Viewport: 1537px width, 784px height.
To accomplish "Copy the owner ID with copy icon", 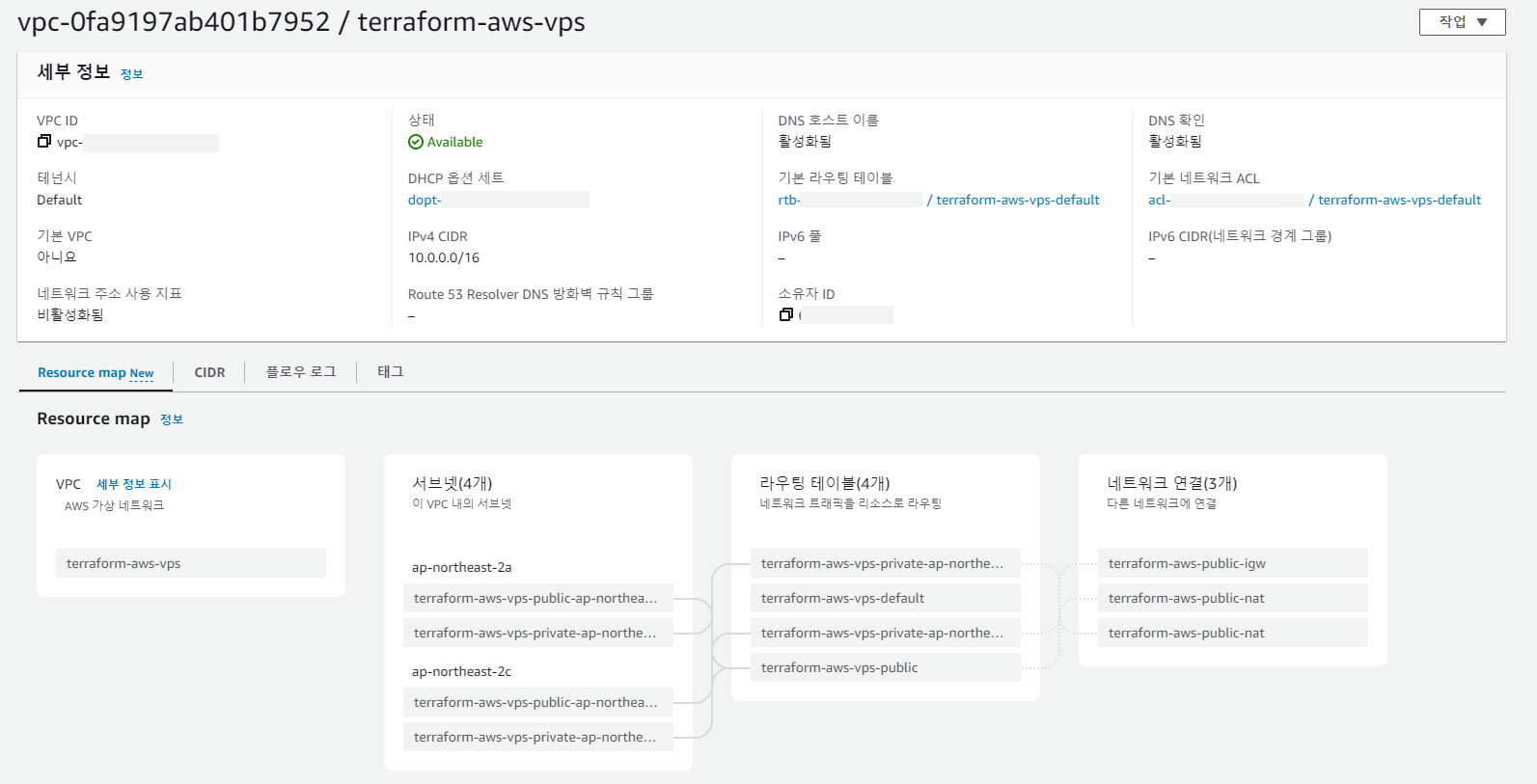I will pos(785,314).
